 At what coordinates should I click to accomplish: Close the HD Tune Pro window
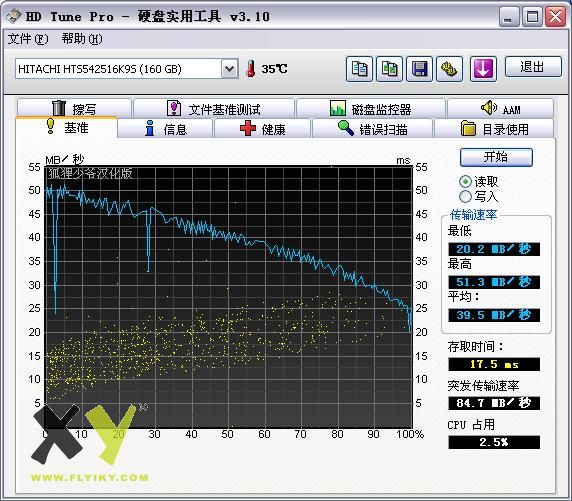[x=556, y=16]
